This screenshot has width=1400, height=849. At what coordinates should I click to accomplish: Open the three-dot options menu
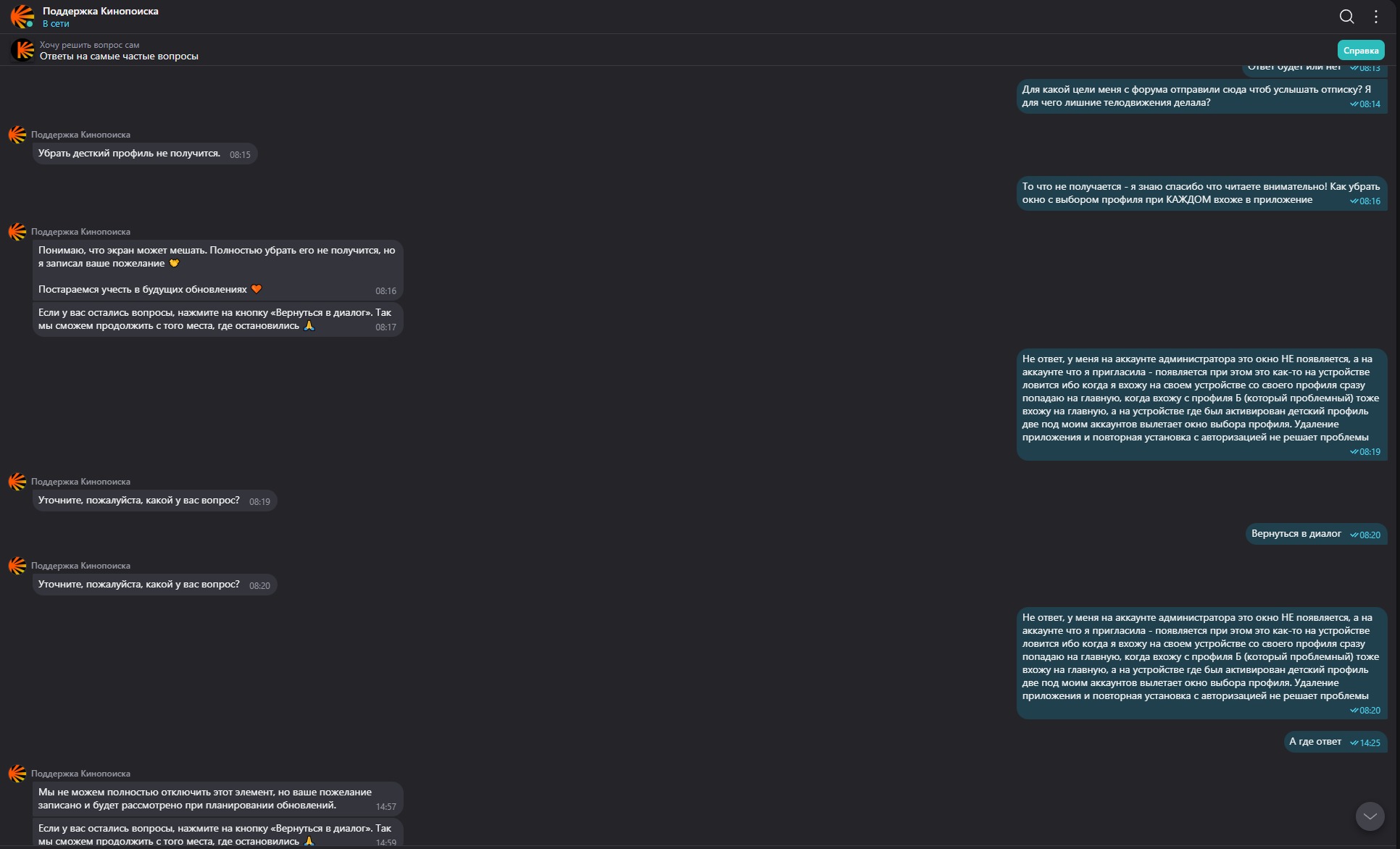[x=1376, y=17]
